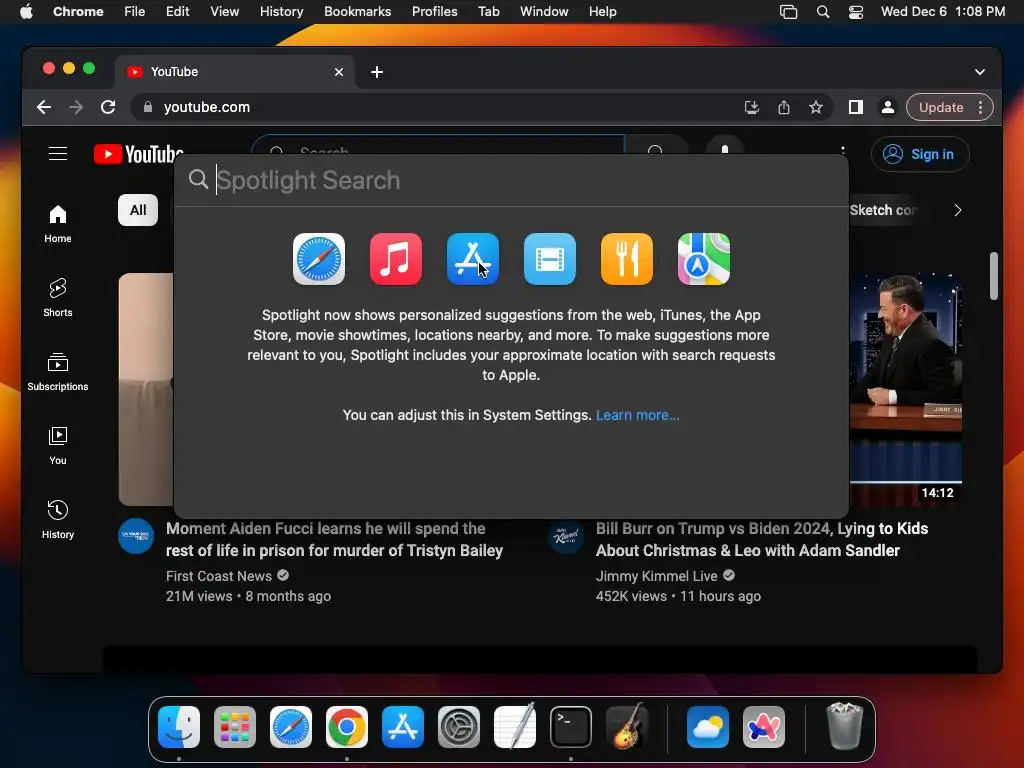
Task: Open the History menu in menu bar
Action: [281, 12]
